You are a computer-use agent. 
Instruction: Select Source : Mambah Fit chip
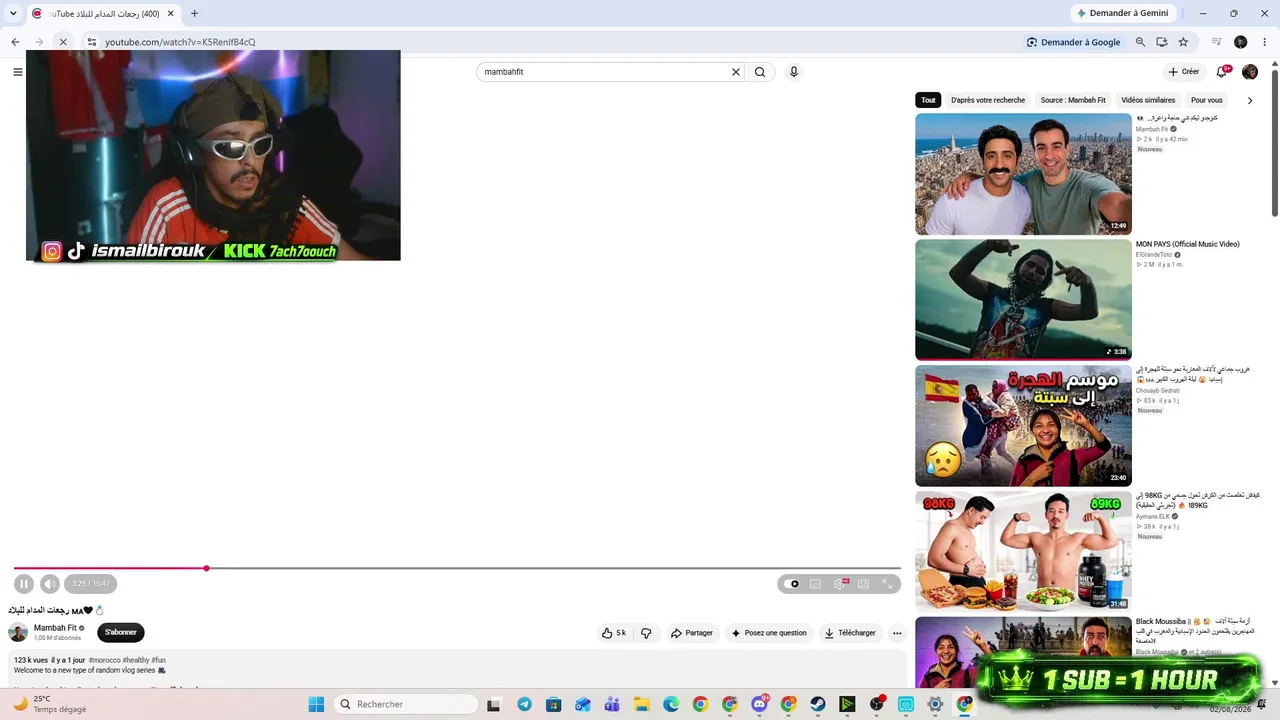(1073, 100)
